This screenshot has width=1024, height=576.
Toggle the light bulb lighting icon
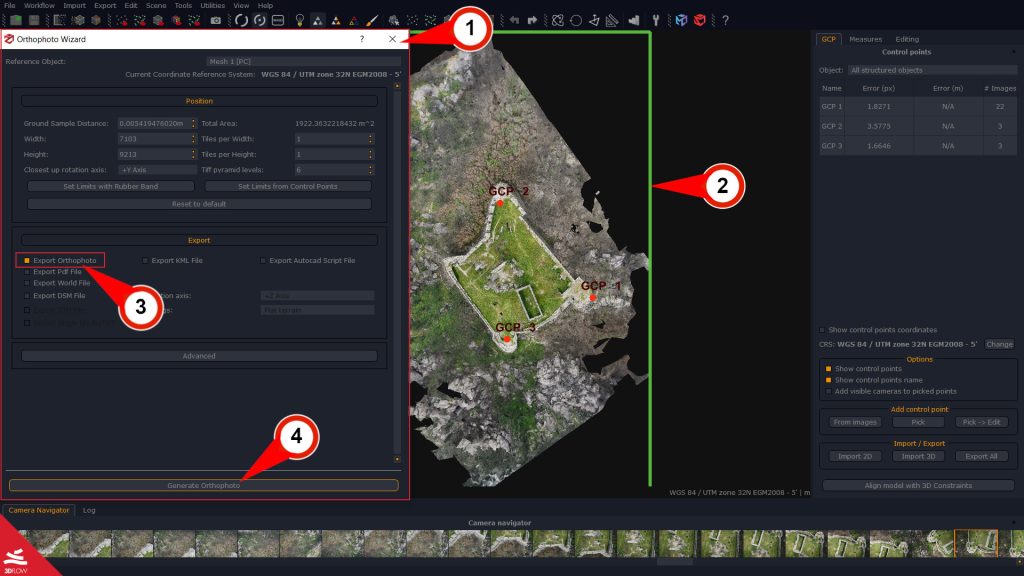click(300, 18)
